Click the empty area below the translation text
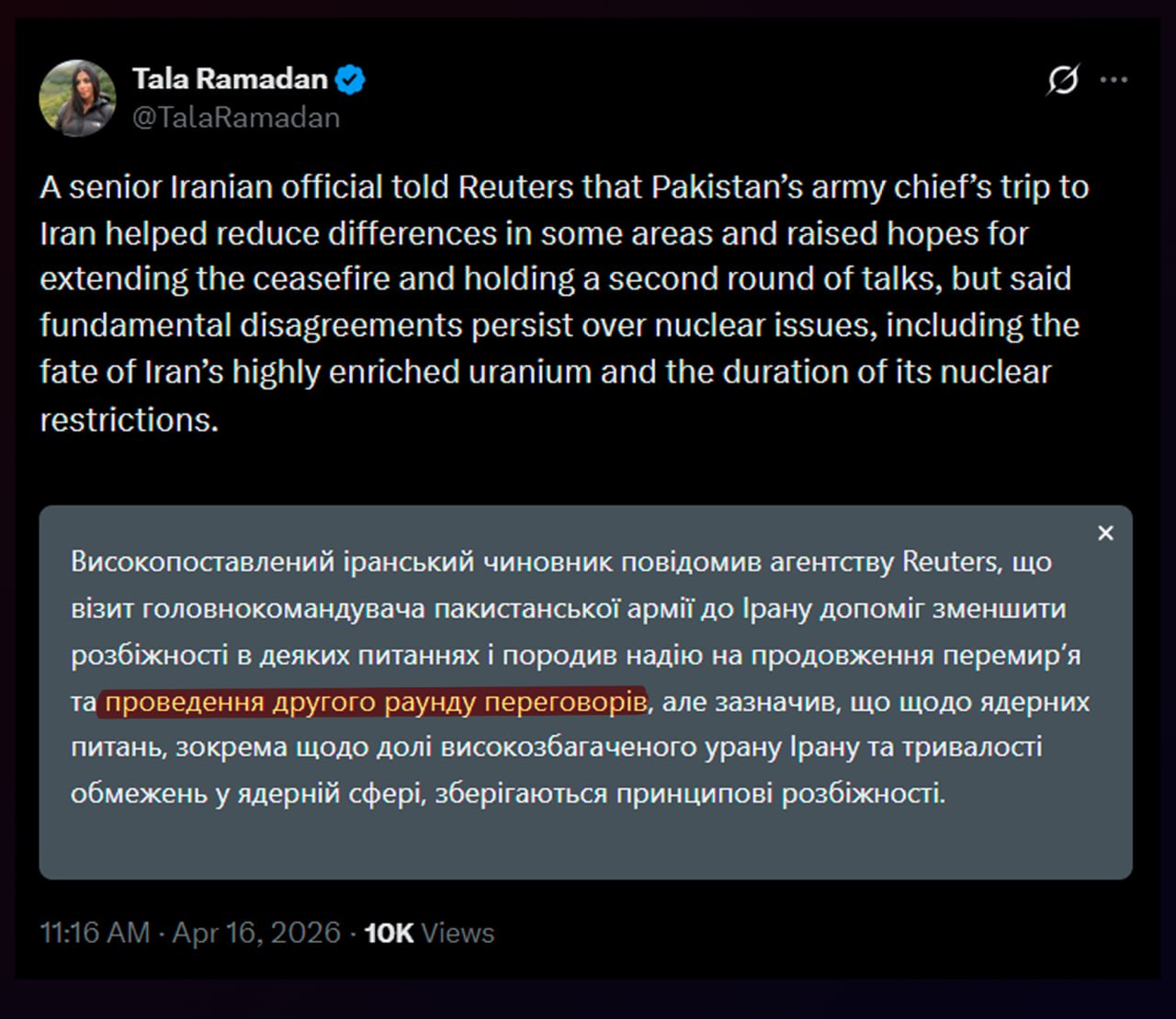This screenshot has width=1176, height=1019. (x=585, y=841)
